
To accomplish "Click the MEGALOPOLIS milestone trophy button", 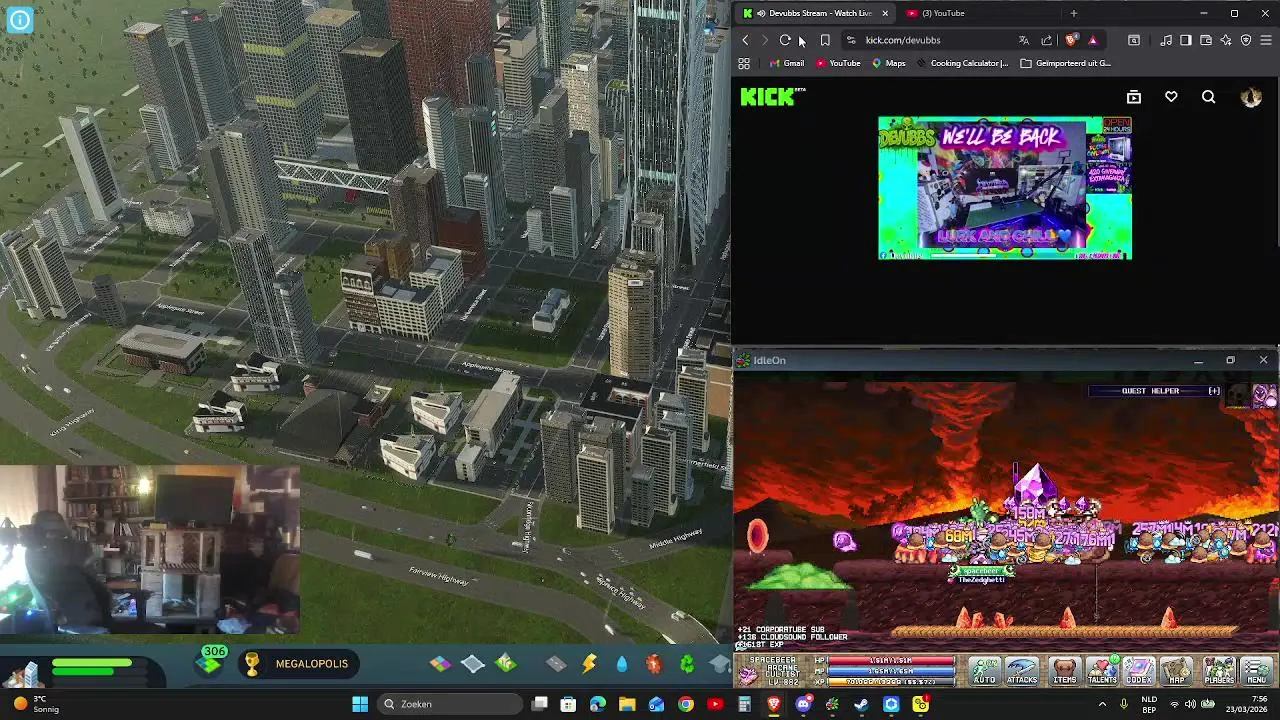I will click(x=299, y=664).
